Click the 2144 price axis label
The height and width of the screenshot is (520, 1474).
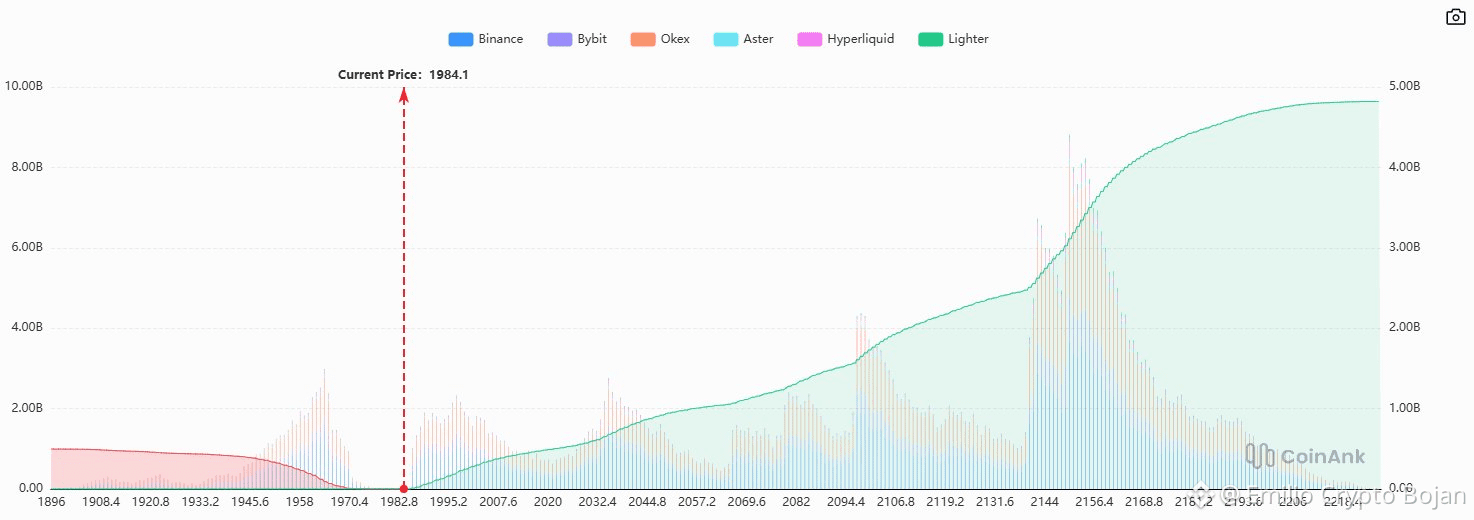(1045, 502)
